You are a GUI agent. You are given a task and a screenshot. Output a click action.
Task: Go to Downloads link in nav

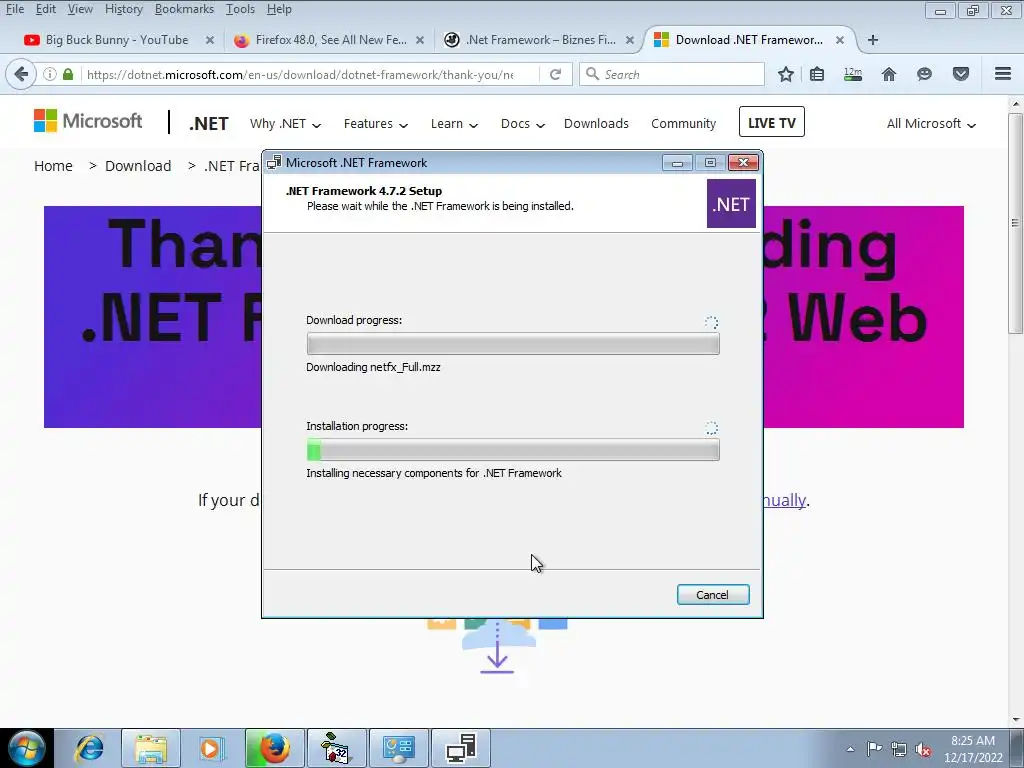click(596, 123)
